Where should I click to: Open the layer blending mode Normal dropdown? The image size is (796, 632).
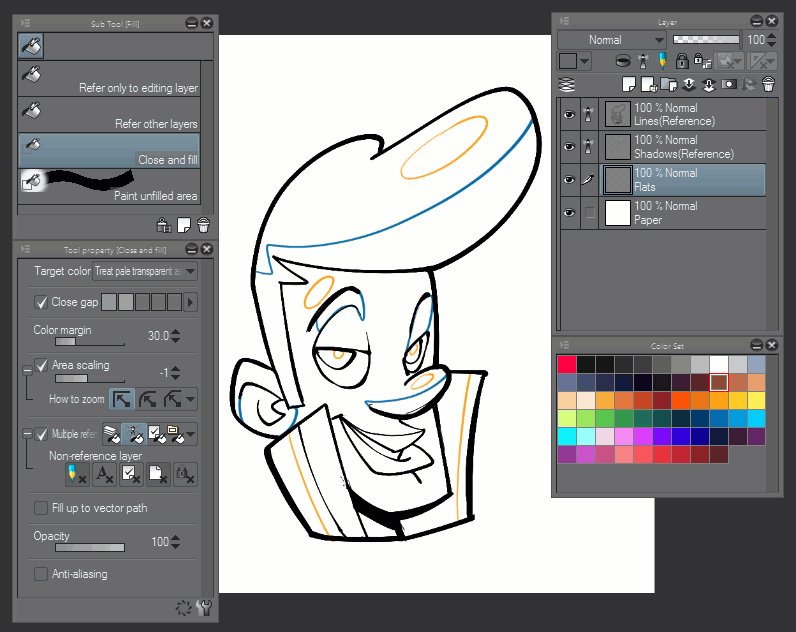point(612,40)
